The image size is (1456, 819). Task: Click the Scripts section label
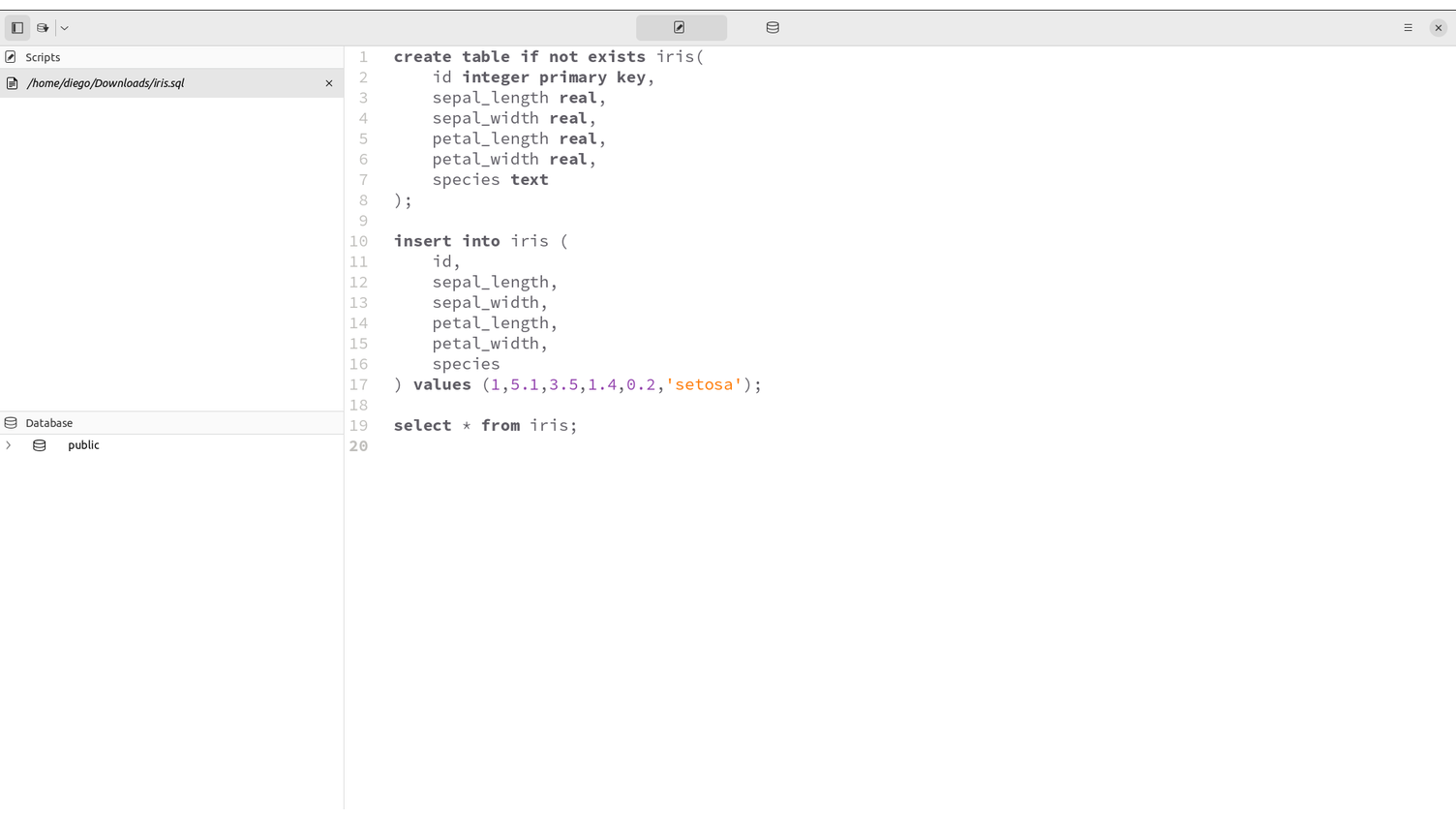pos(44,57)
